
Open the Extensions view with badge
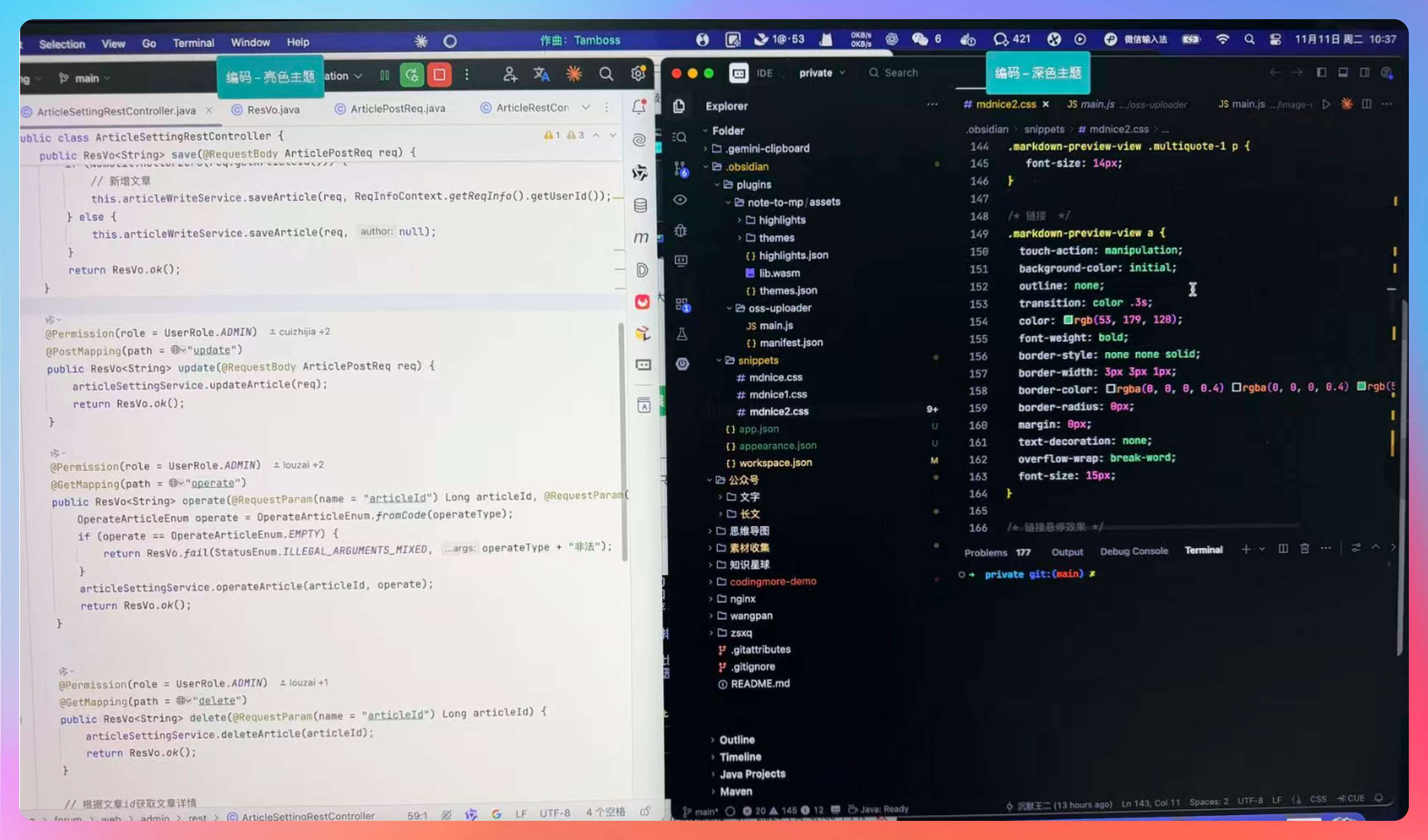coord(682,304)
